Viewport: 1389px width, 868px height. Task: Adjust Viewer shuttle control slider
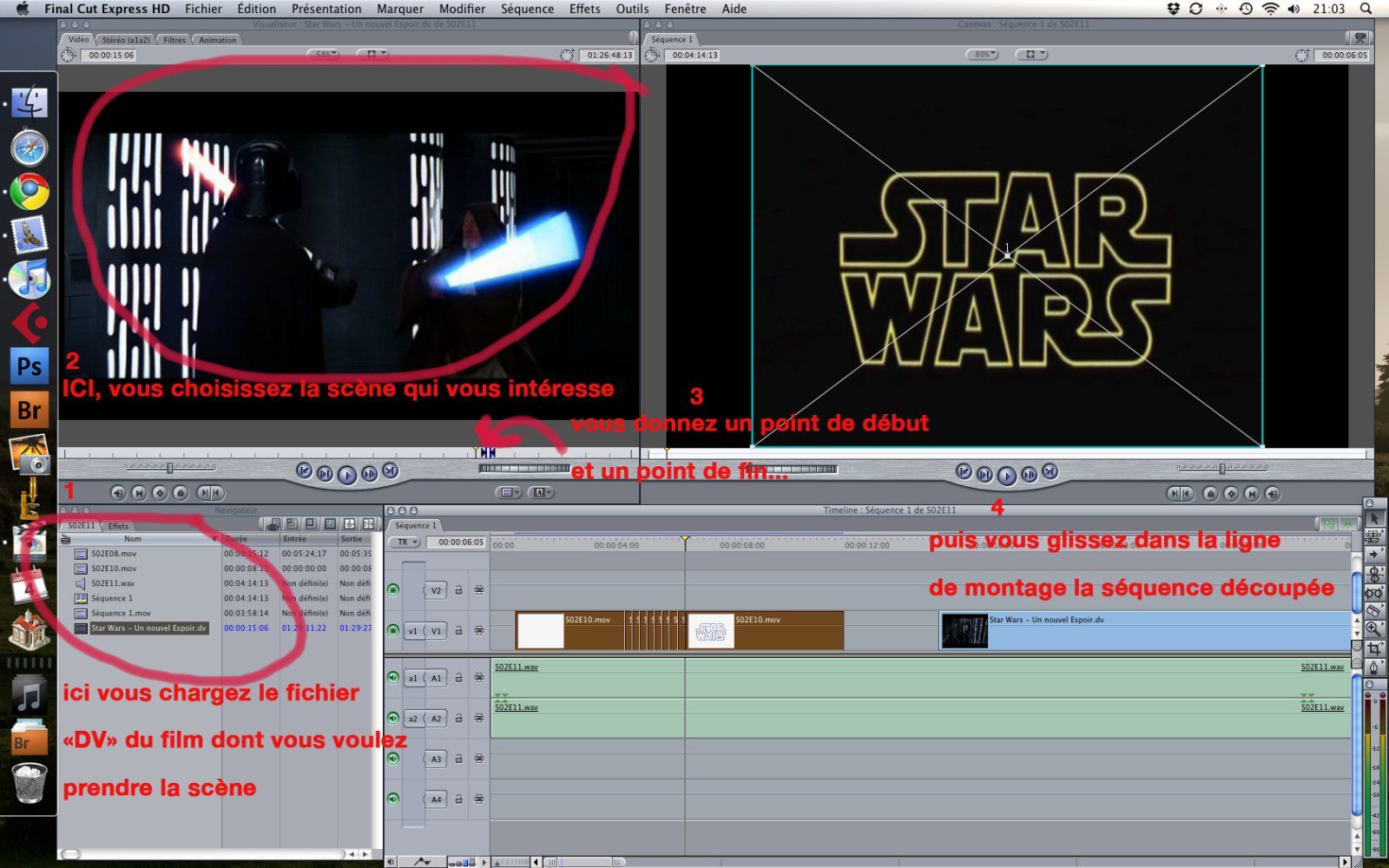tap(170, 468)
